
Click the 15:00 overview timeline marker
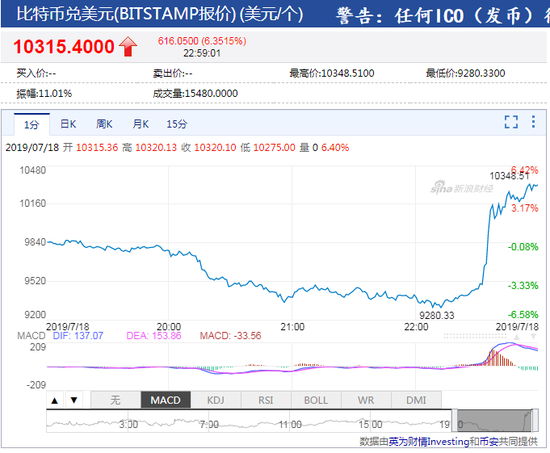(x=370, y=425)
